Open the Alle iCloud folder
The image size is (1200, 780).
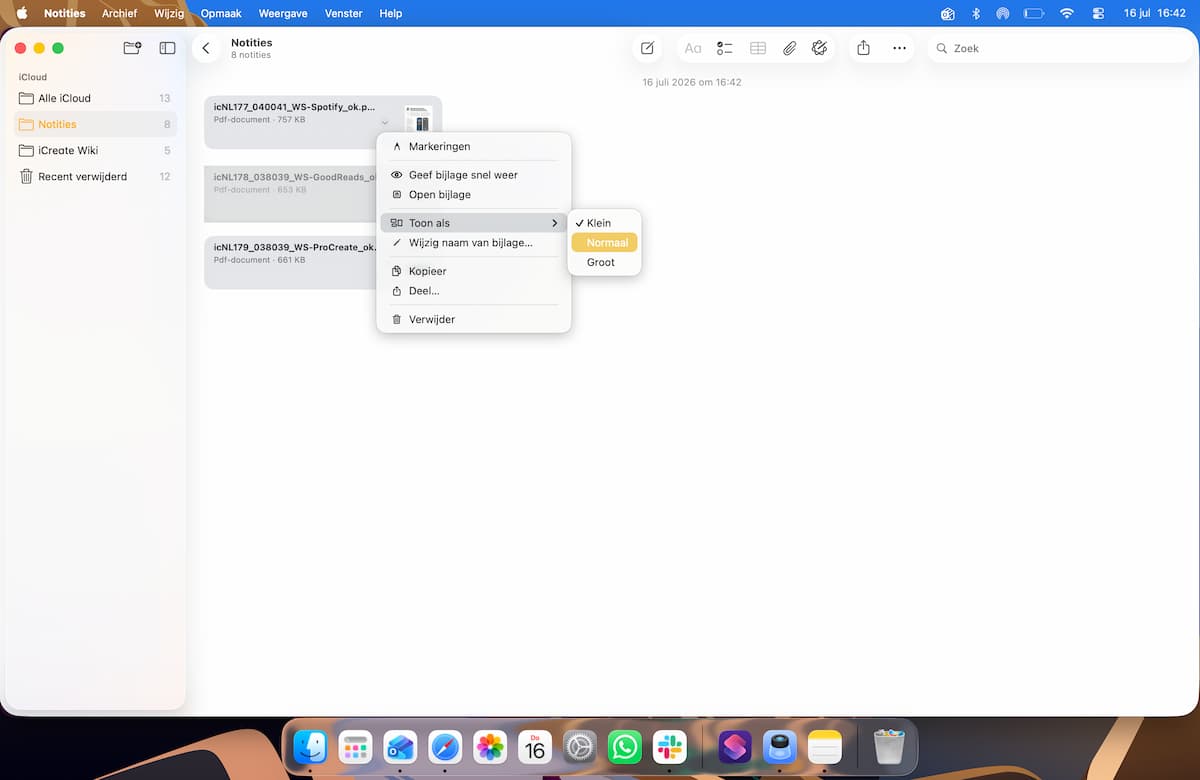pos(96,98)
